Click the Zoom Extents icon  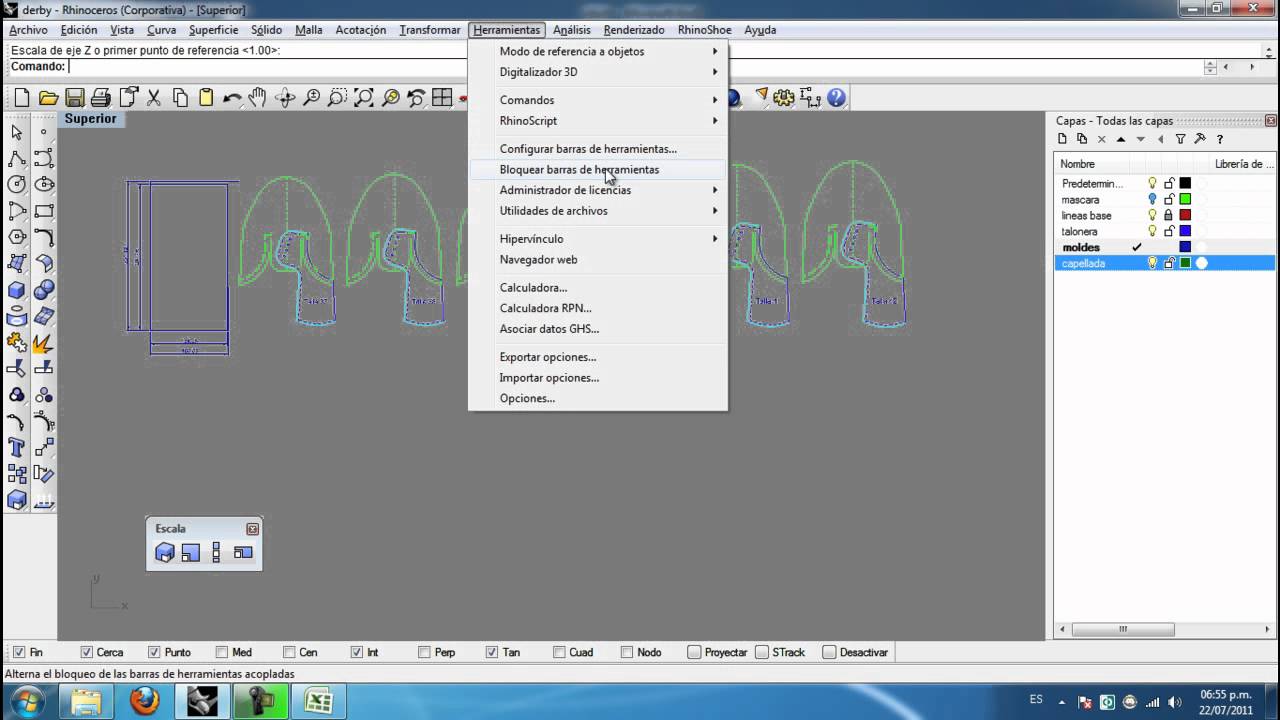click(364, 98)
